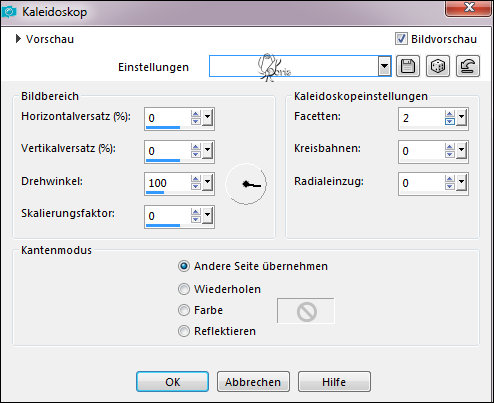Viewport: 494px width, 403px height.
Task: Click the Kaleidoskop title bar app icon
Action: tap(9, 12)
